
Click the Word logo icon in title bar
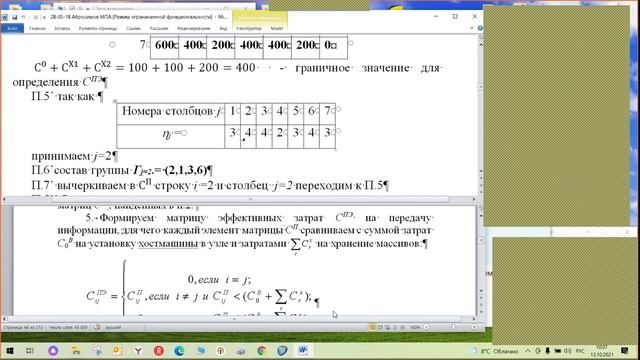pos(5,17)
